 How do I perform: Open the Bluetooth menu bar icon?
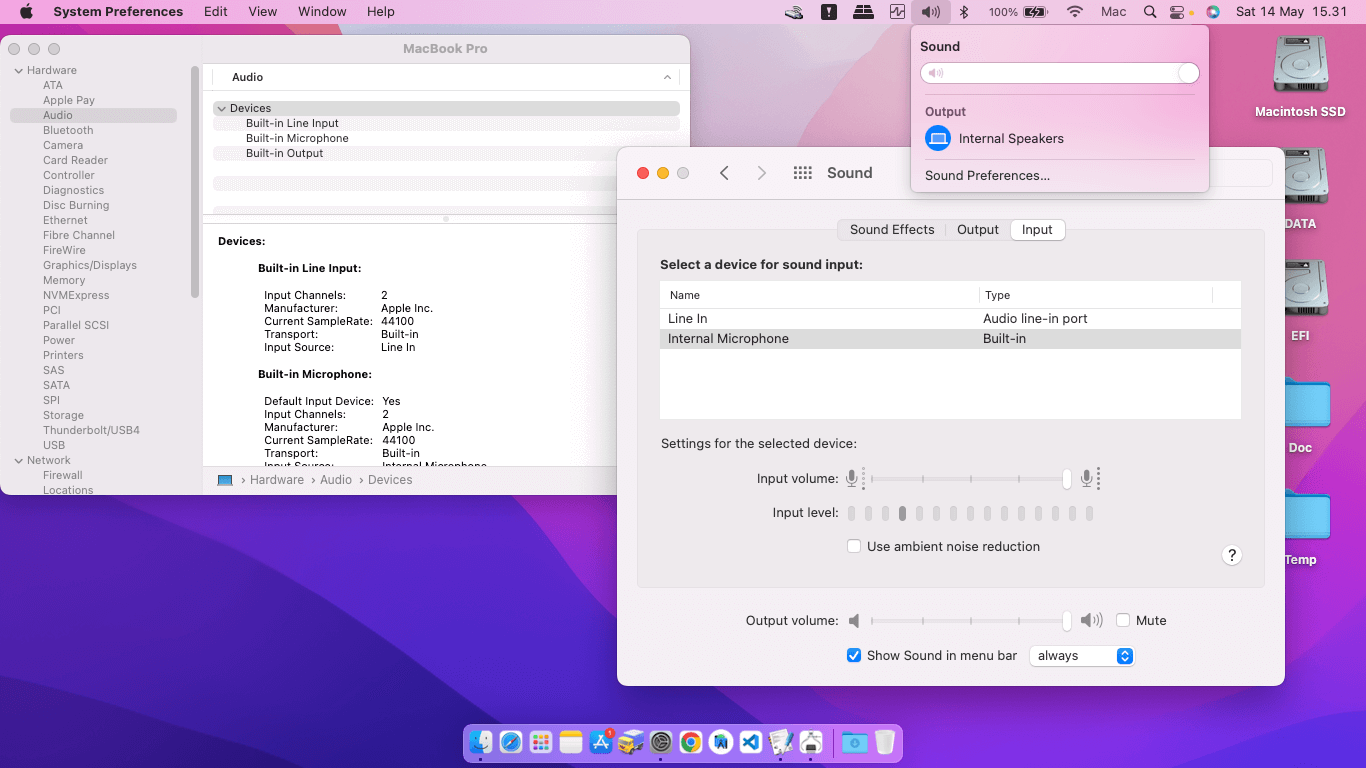point(964,12)
